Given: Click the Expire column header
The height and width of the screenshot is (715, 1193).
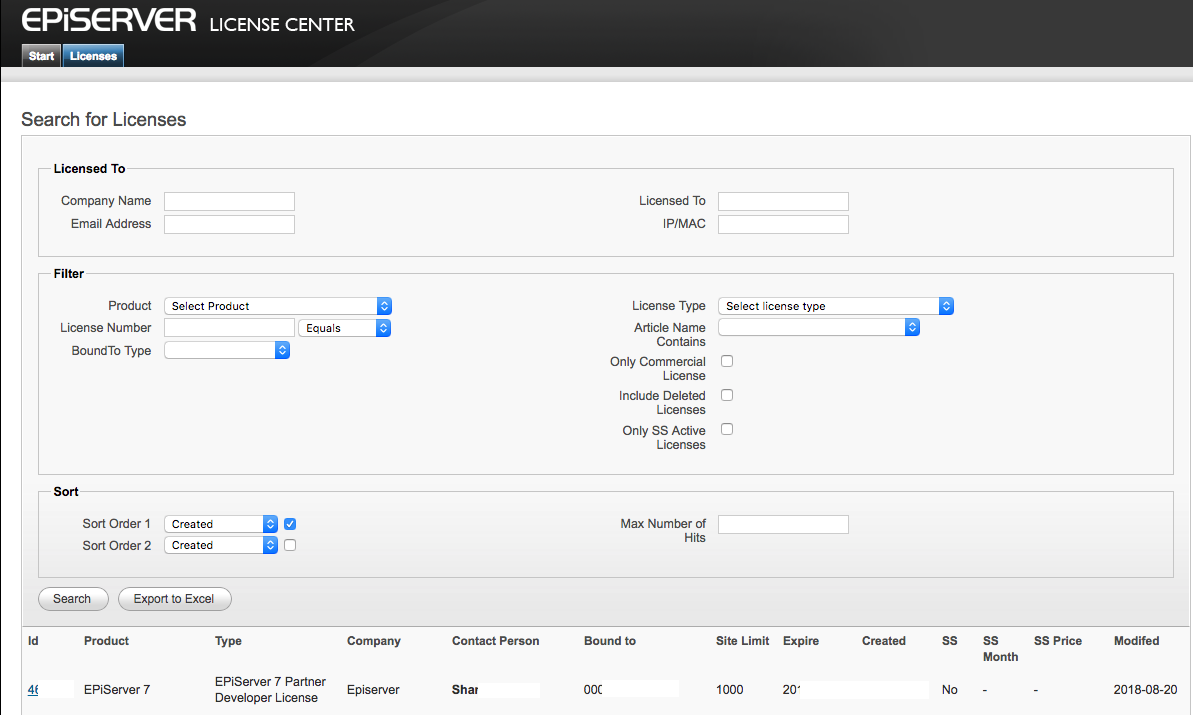Looking at the screenshot, I should point(800,641).
